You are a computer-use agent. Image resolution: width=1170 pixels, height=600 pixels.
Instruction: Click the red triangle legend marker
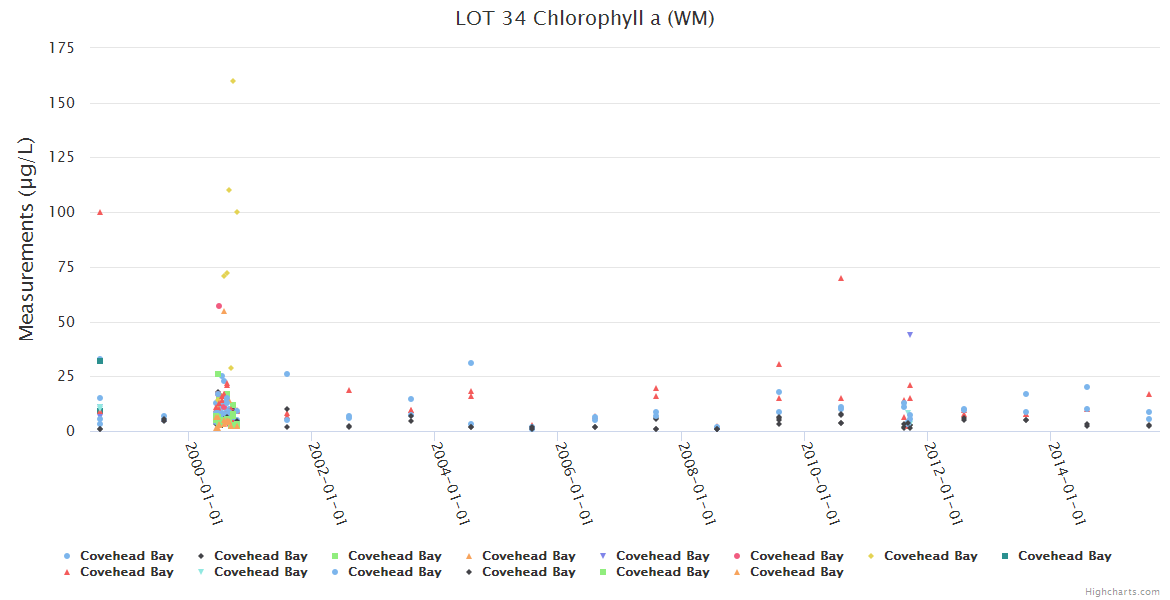[67, 572]
